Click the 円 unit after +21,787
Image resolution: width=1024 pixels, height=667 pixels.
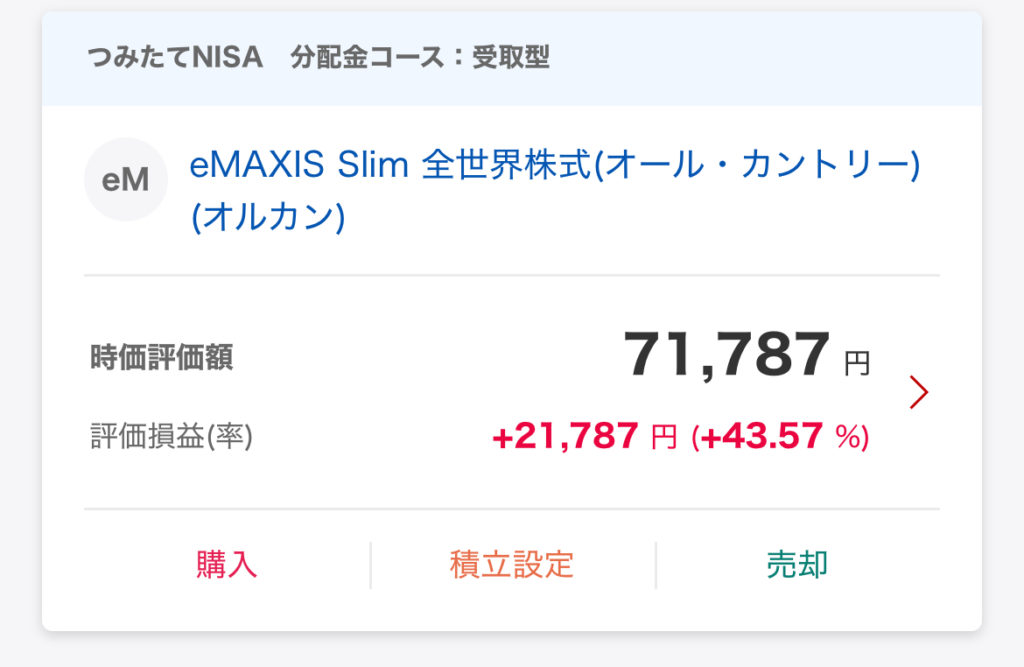(x=664, y=438)
